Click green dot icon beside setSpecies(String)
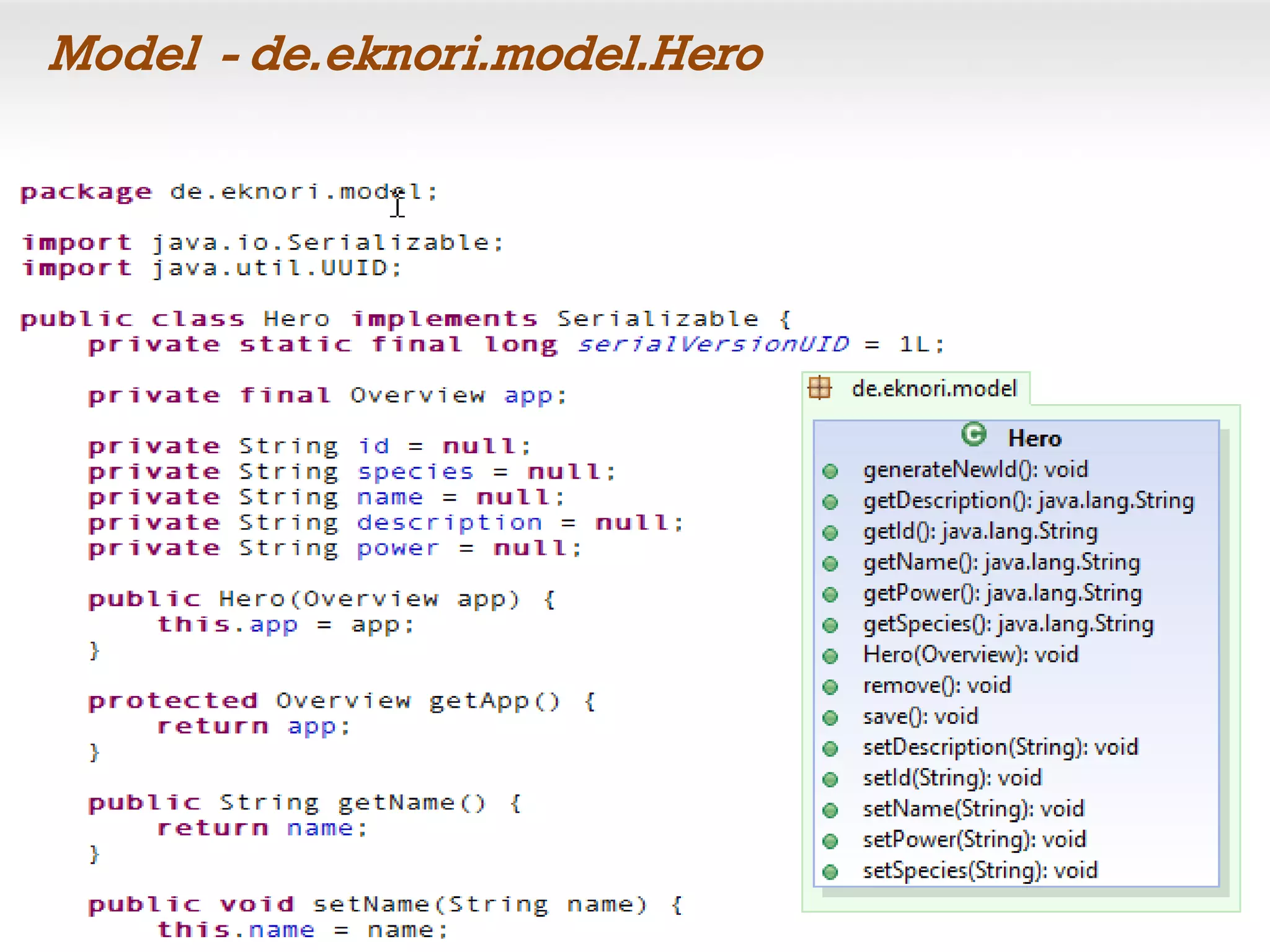1270x952 pixels. tap(830, 872)
